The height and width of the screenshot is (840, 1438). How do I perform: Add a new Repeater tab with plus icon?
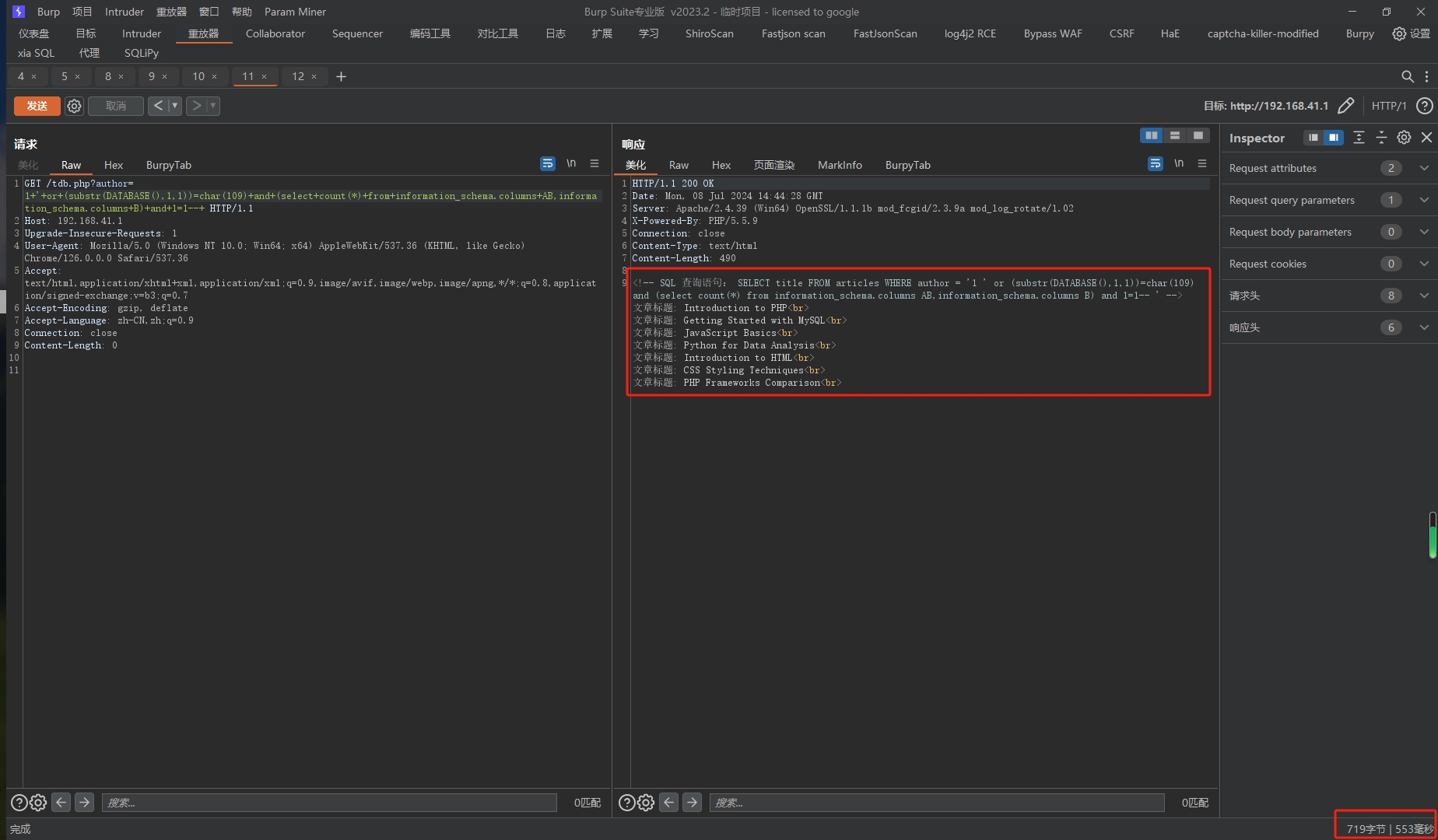(341, 76)
